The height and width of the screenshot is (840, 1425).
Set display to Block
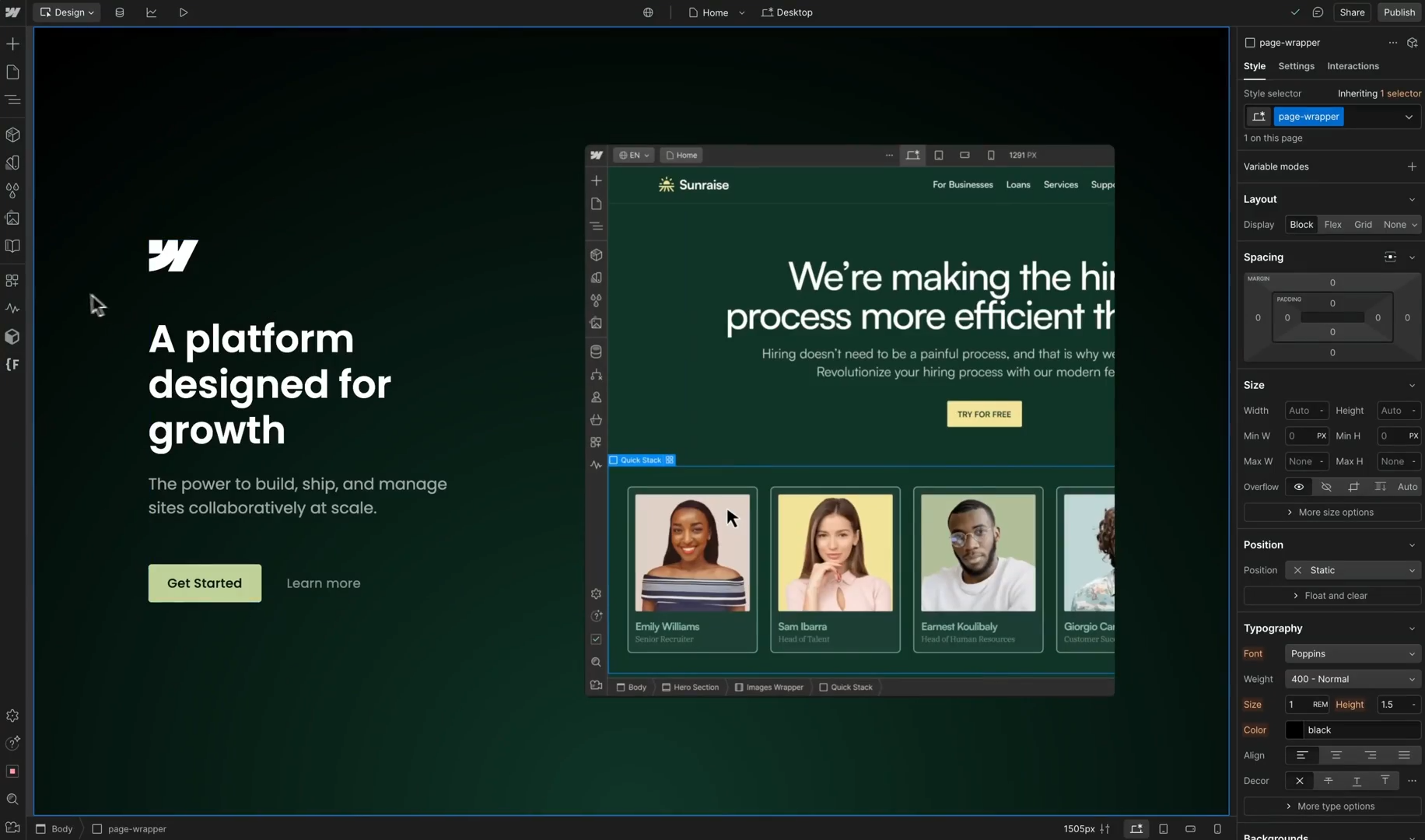tap(1301, 225)
